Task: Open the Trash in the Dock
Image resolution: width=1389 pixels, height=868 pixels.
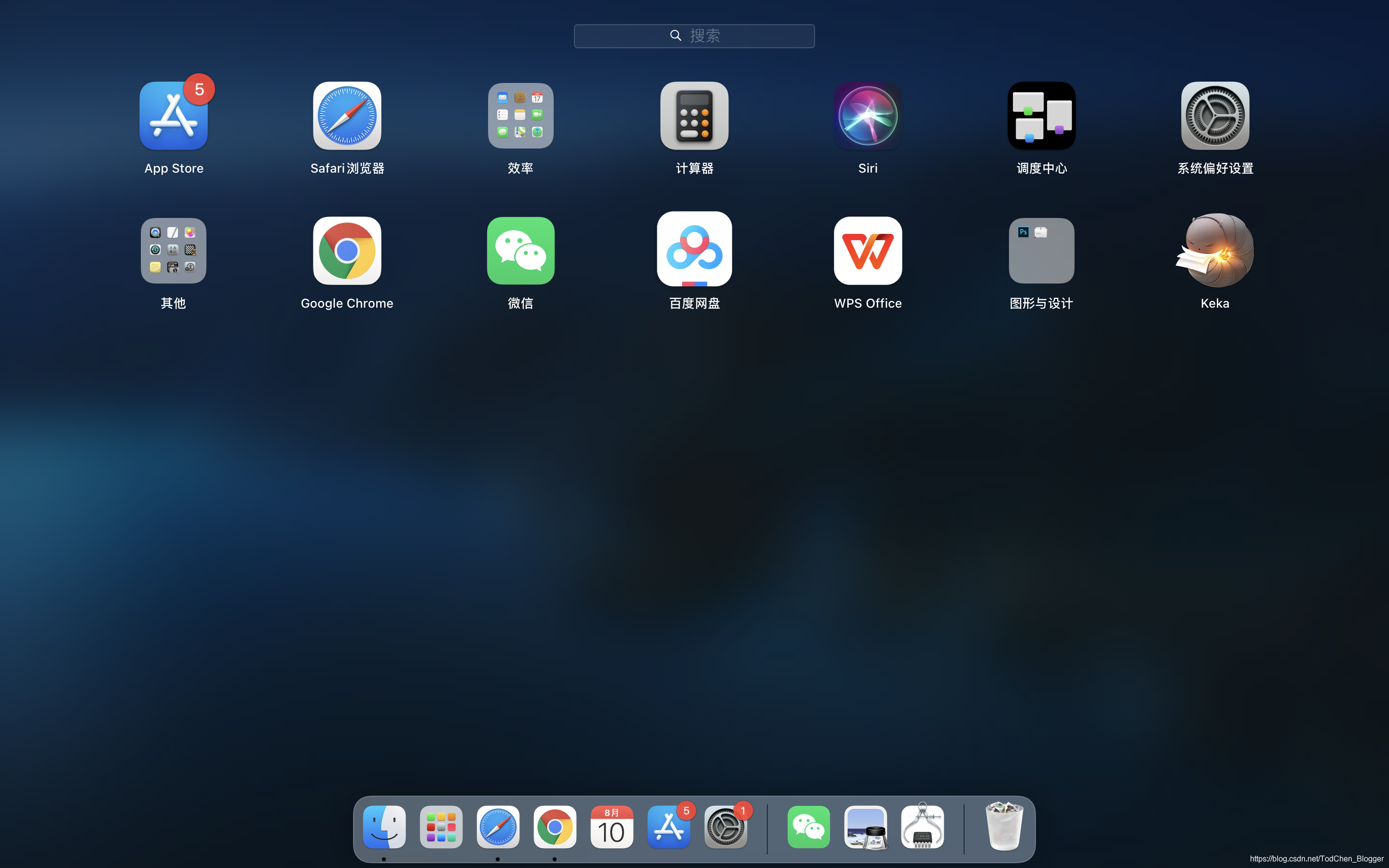Action: pyautogui.click(x=1004, y=827)
